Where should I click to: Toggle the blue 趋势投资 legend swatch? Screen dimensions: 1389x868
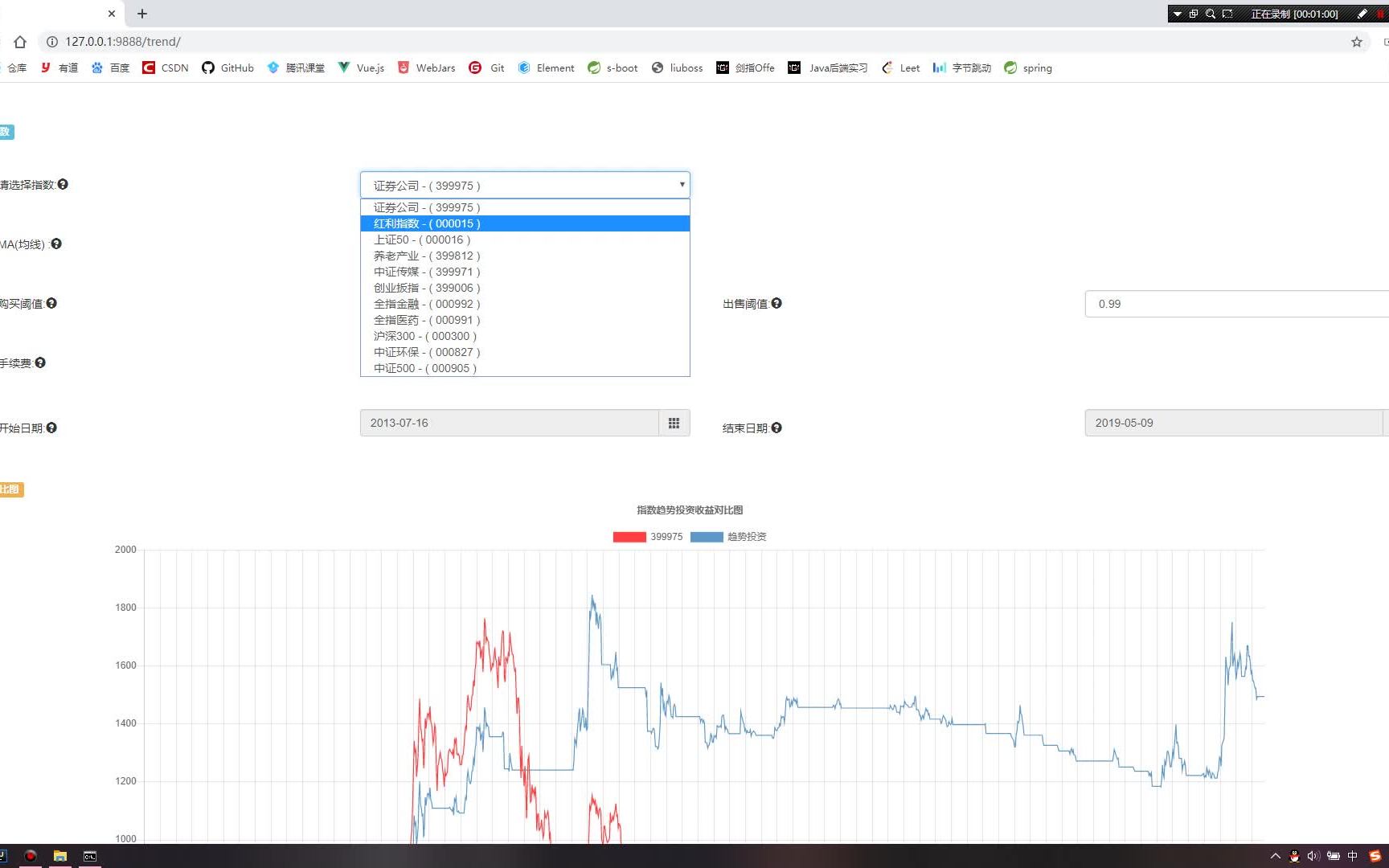[707, 537]
